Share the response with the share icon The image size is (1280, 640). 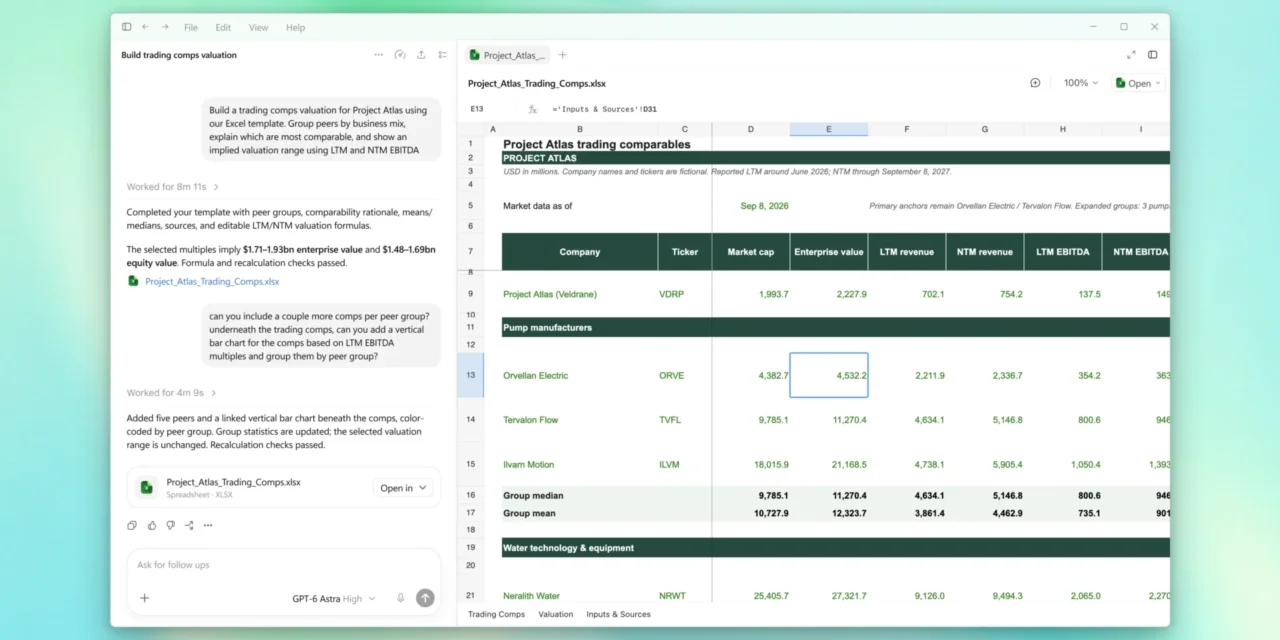click(189, 525)
